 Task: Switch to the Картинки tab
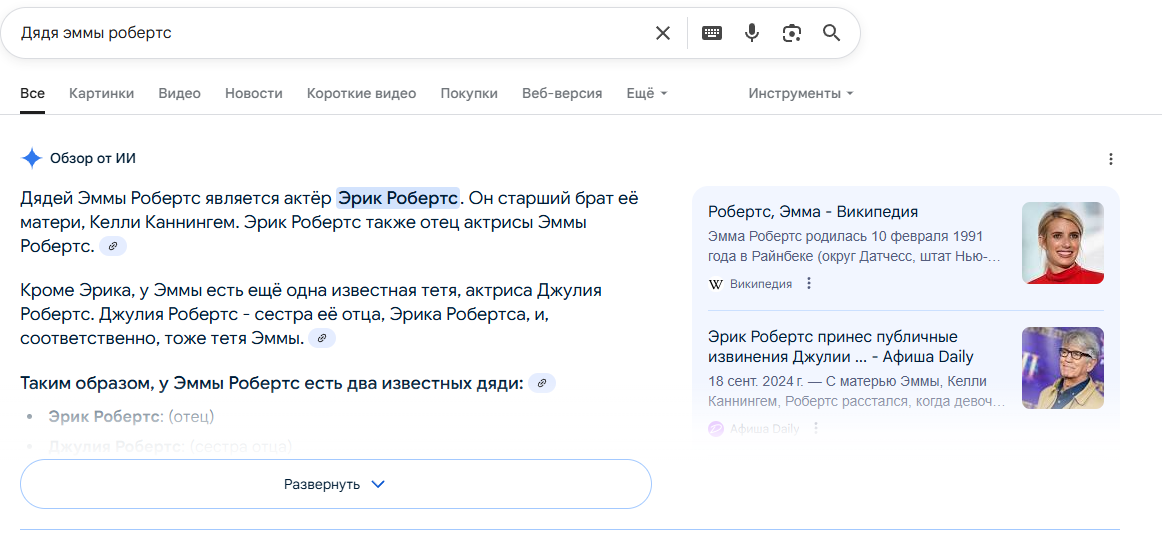tap(101, 93)
